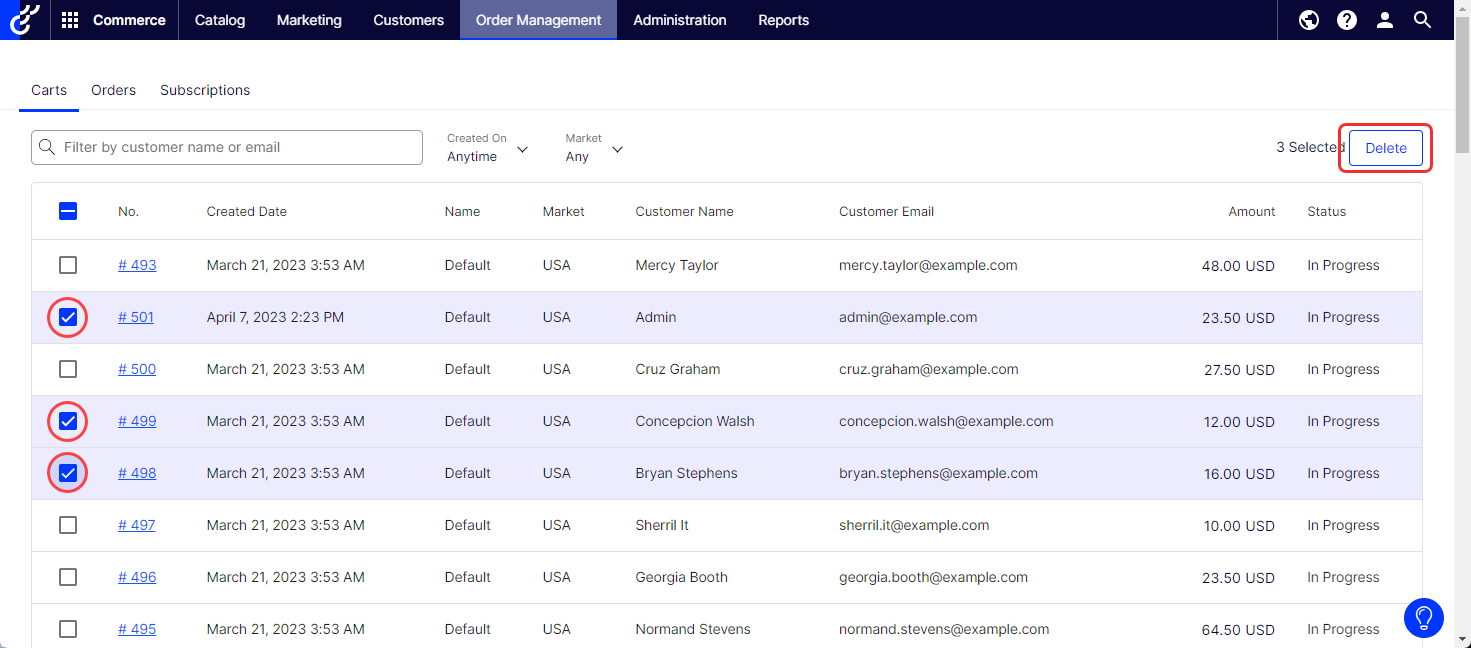This screenshot has height=648, width=1471.
Task: Click email georgia.booth@example.com
Action: click(x=934, y=577)
